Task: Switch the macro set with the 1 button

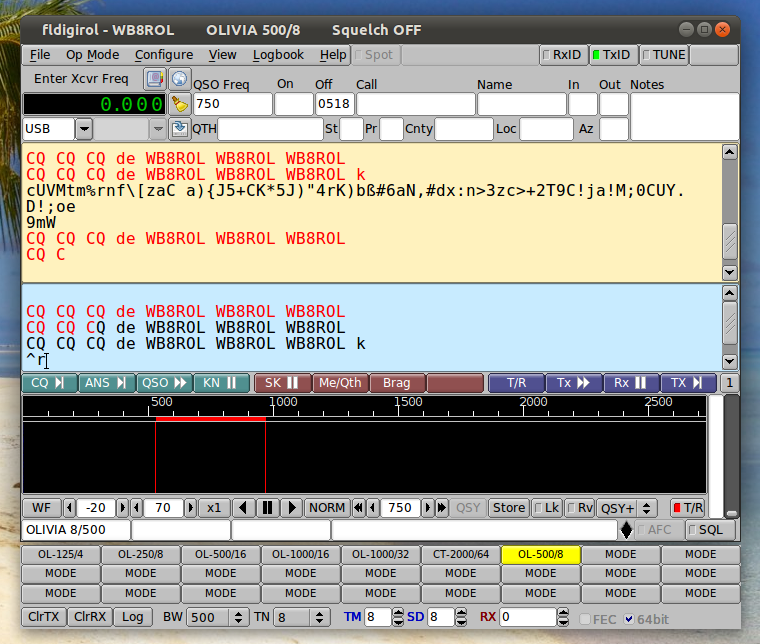Action: [x=729, y=383]
